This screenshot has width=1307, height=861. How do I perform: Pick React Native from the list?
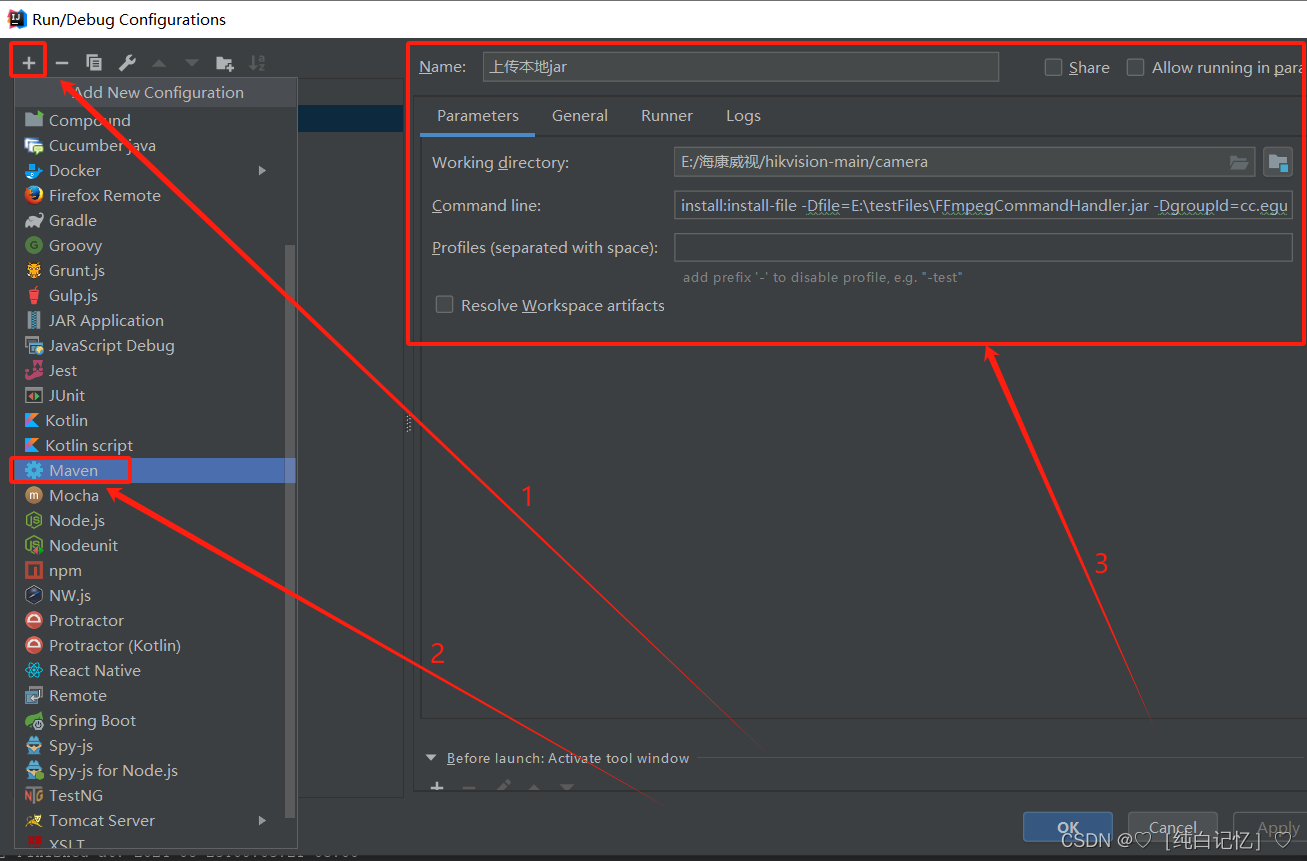point(155,670)
